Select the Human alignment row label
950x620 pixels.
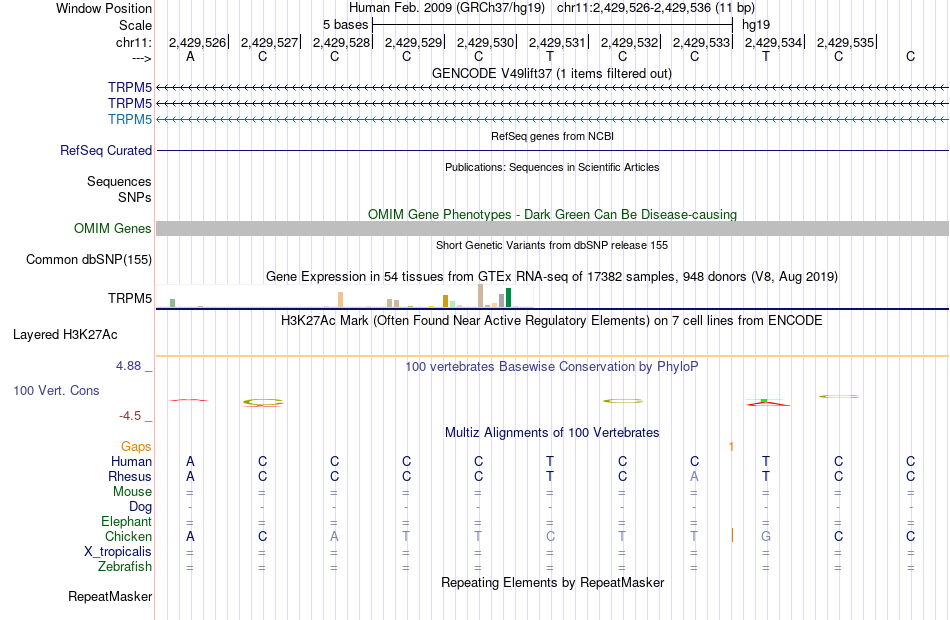point(131,462)
